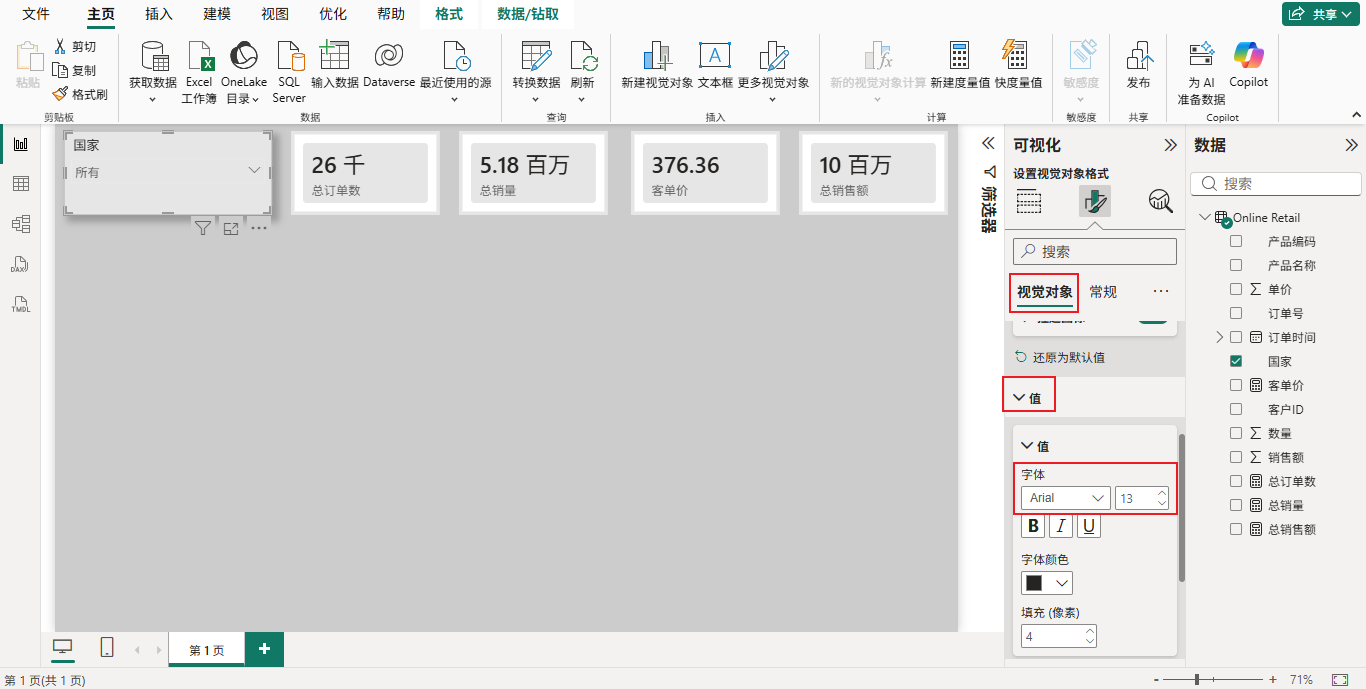Image resolution: width=1366 pixels, height=689 pixels.
Task: Switch to model view in left sidebar
Action: tap(20, 224)
